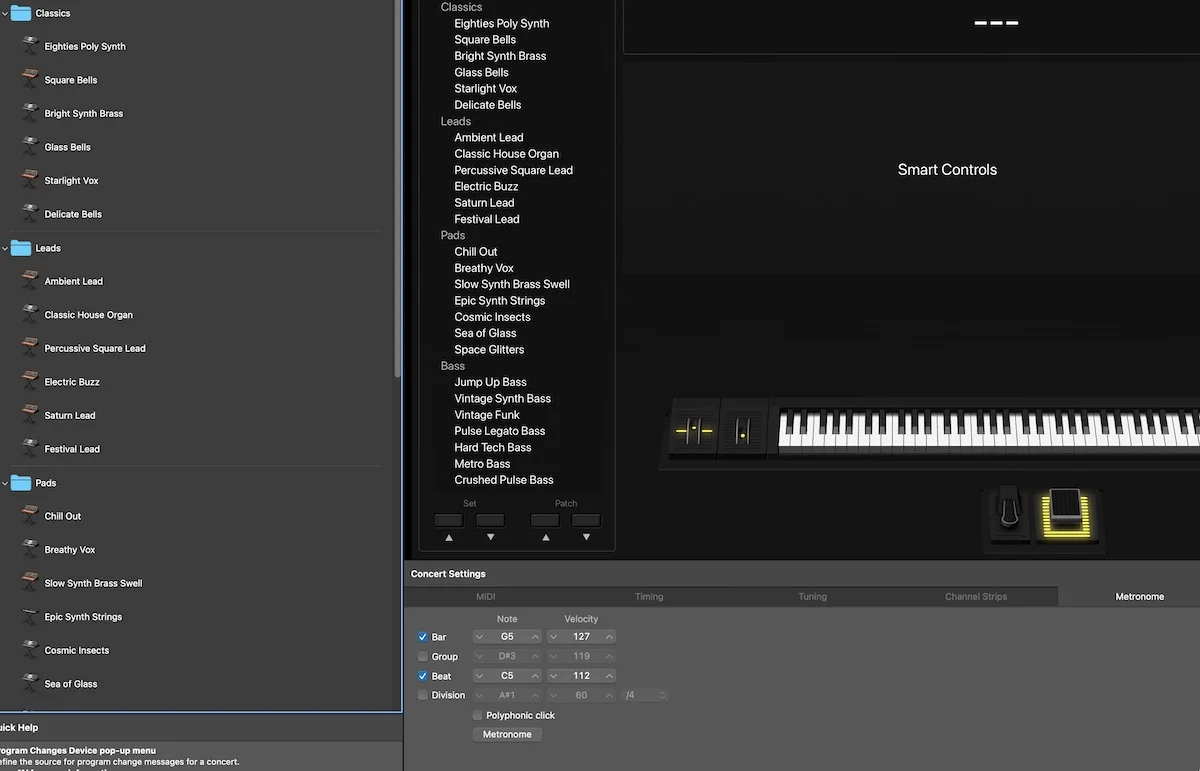The image size is (1200, 771).
Task: Select the Cosmic Insects patch icon
Action: (30, 650)
